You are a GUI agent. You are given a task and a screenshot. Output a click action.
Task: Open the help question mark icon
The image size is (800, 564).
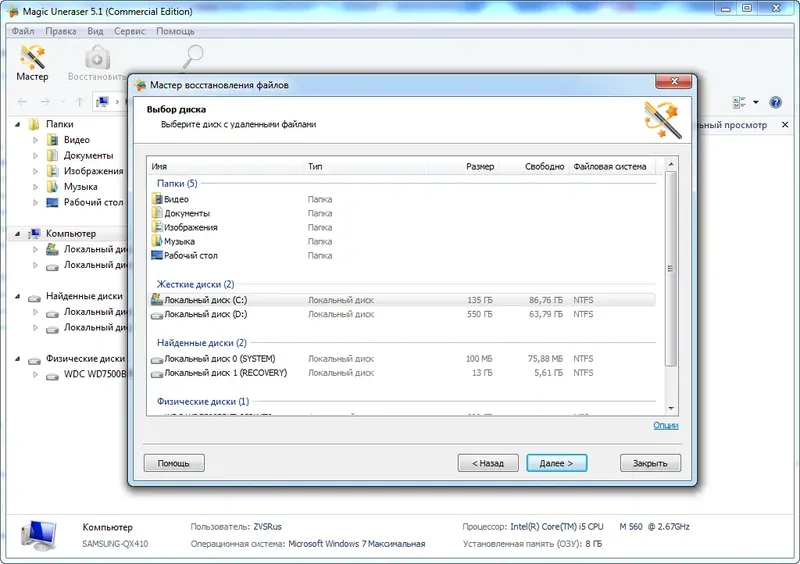pos(775,103)
